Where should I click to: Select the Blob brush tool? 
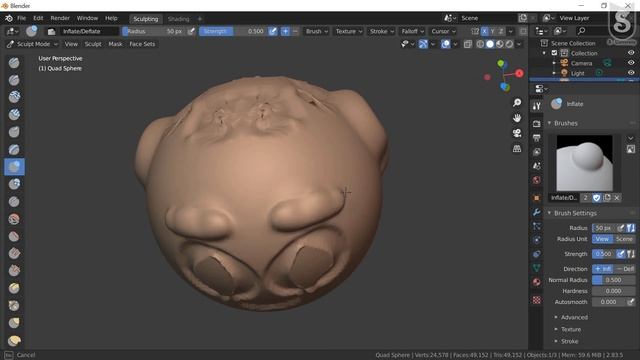[x=14, y=184]
